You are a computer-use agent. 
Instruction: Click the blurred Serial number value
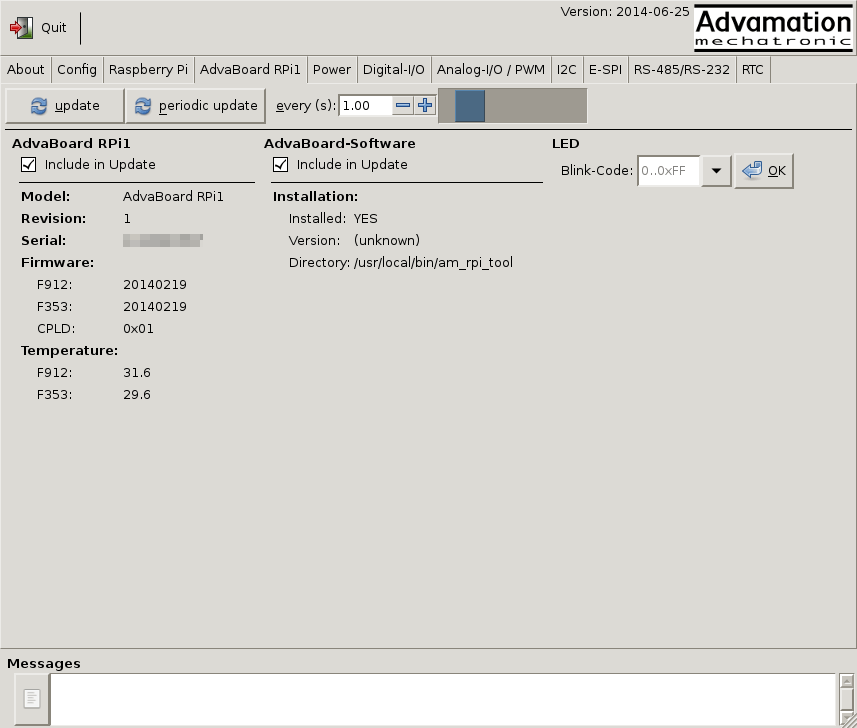[163, 240]
